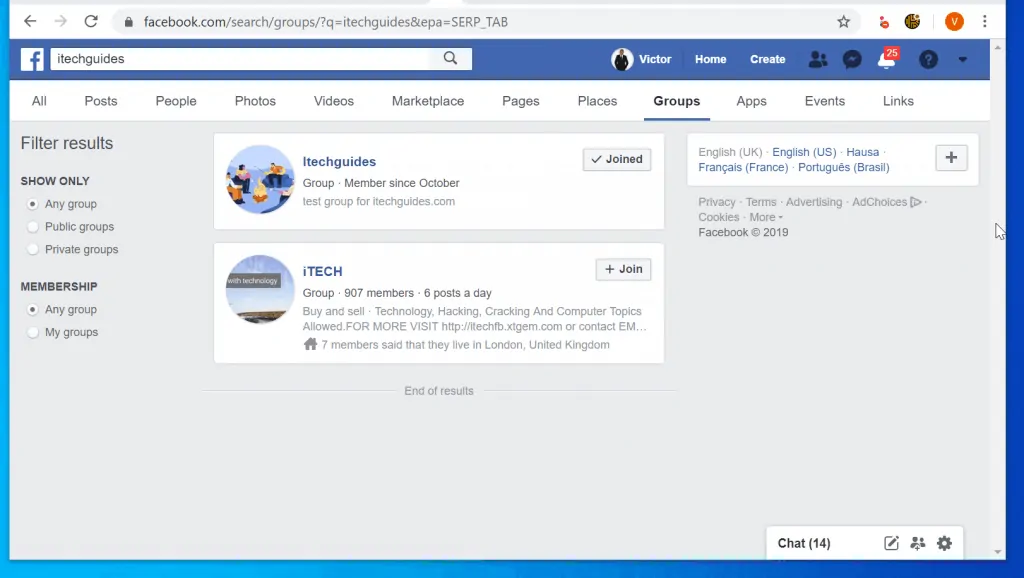Open the Cookies footer link
Viewport: 1024px width, 578px height.
(x=718, y=217)
